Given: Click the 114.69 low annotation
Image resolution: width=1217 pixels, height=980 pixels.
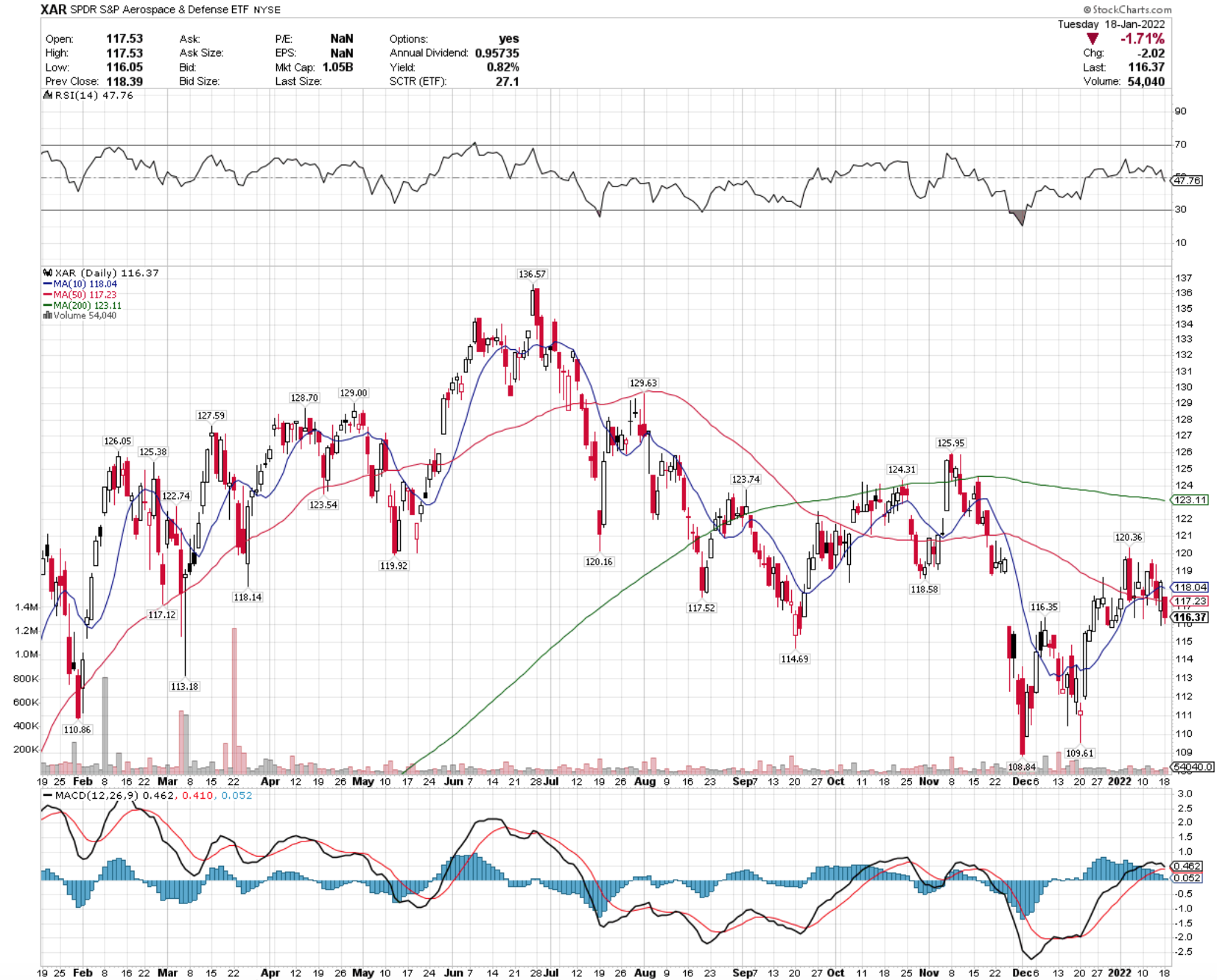Looking at the screenshot, I should [x=794, y=659].
